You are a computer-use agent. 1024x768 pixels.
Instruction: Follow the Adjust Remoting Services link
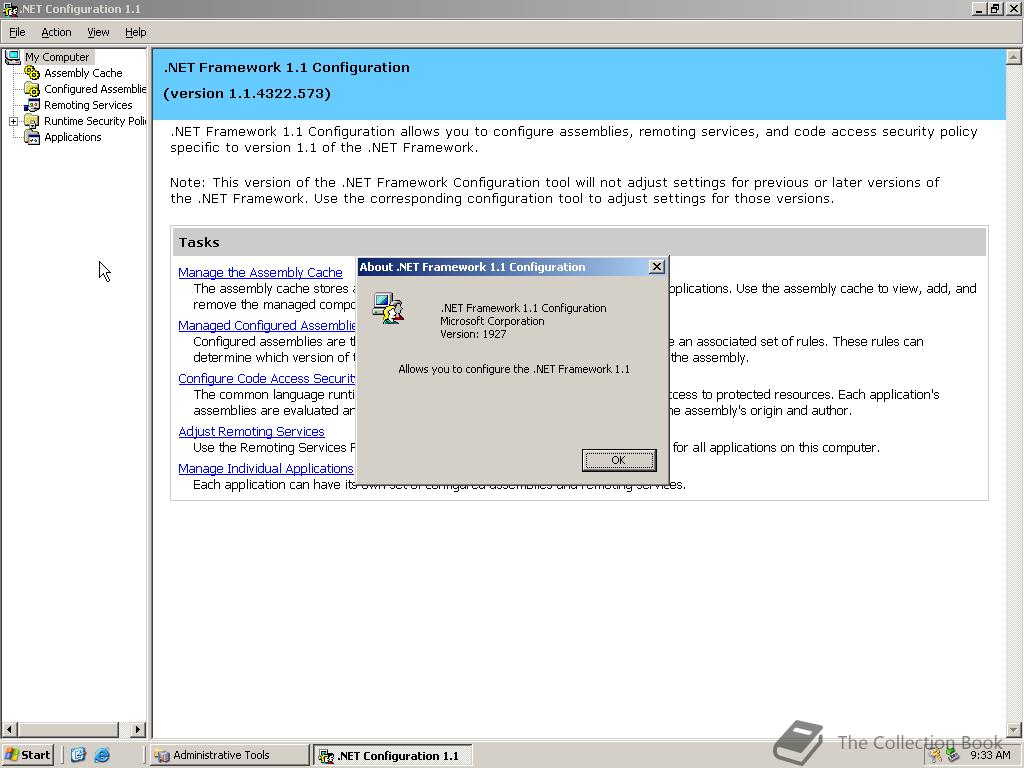pos(251,431)
